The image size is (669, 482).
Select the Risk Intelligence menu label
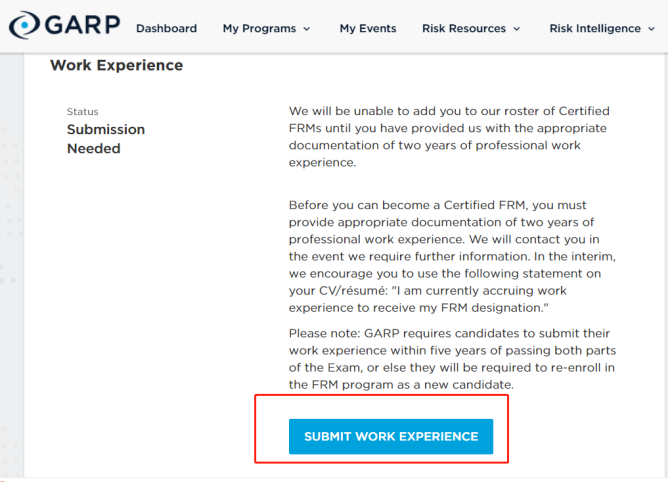point(595,28)
